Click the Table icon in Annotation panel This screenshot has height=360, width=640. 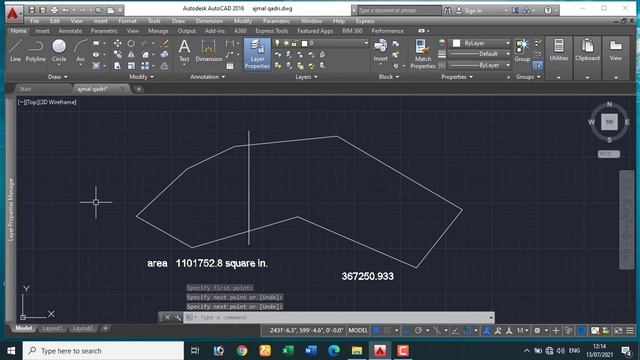230,66
